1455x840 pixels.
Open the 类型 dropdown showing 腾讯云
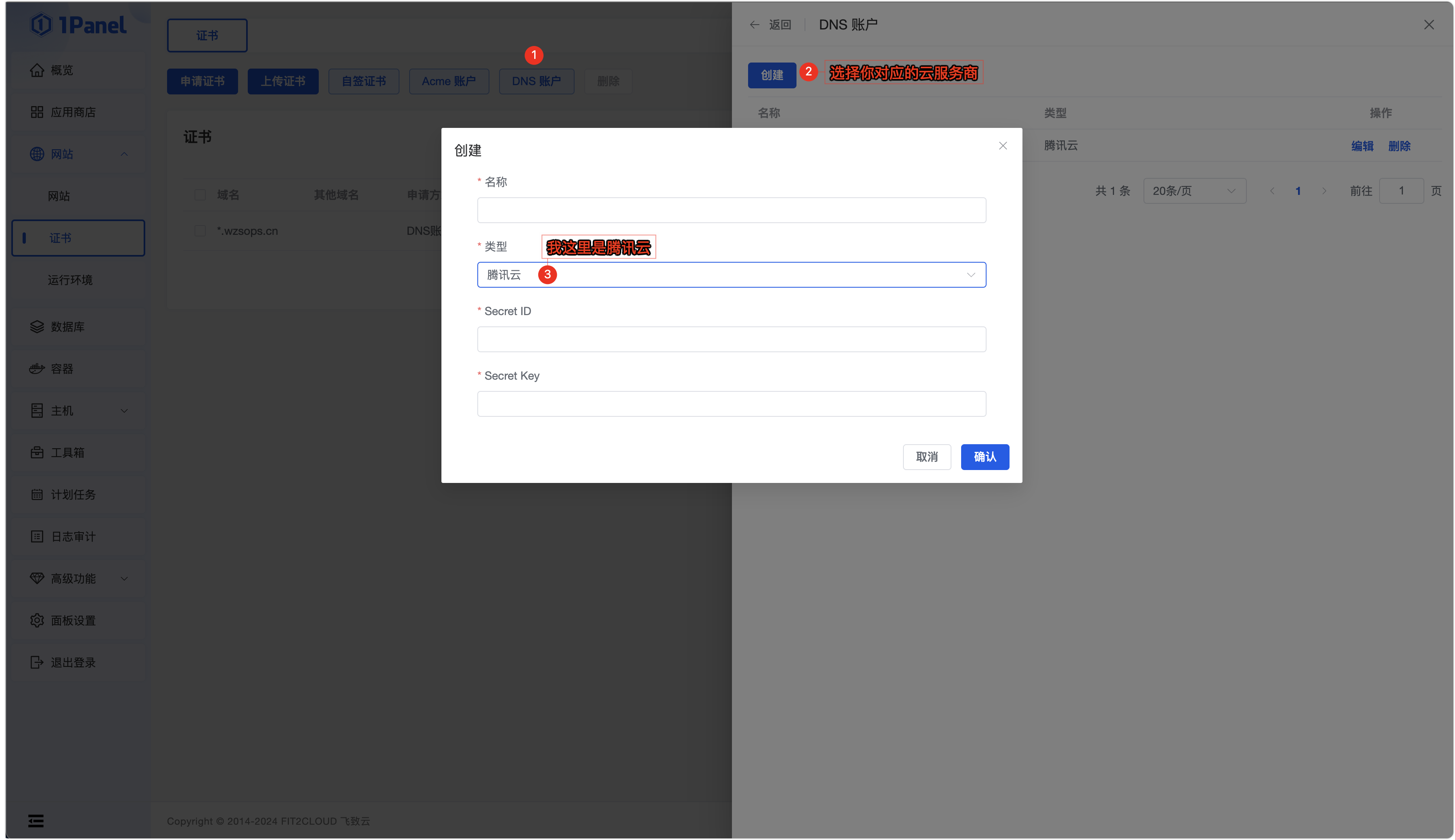tap(731, 275)
